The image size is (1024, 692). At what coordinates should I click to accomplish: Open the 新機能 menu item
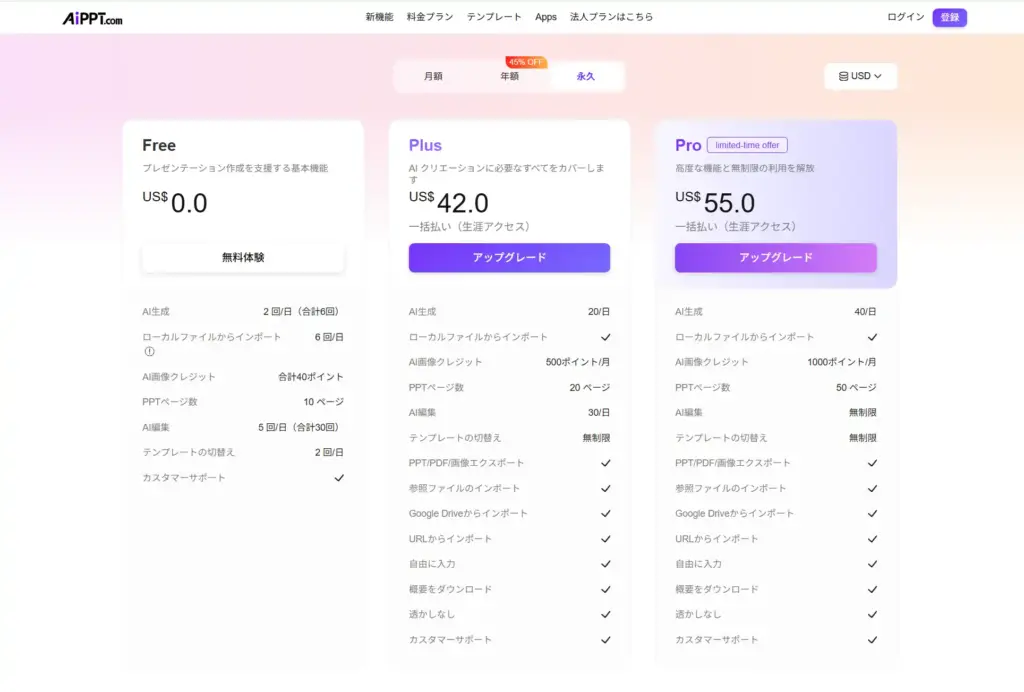click(x=379, y=17)
